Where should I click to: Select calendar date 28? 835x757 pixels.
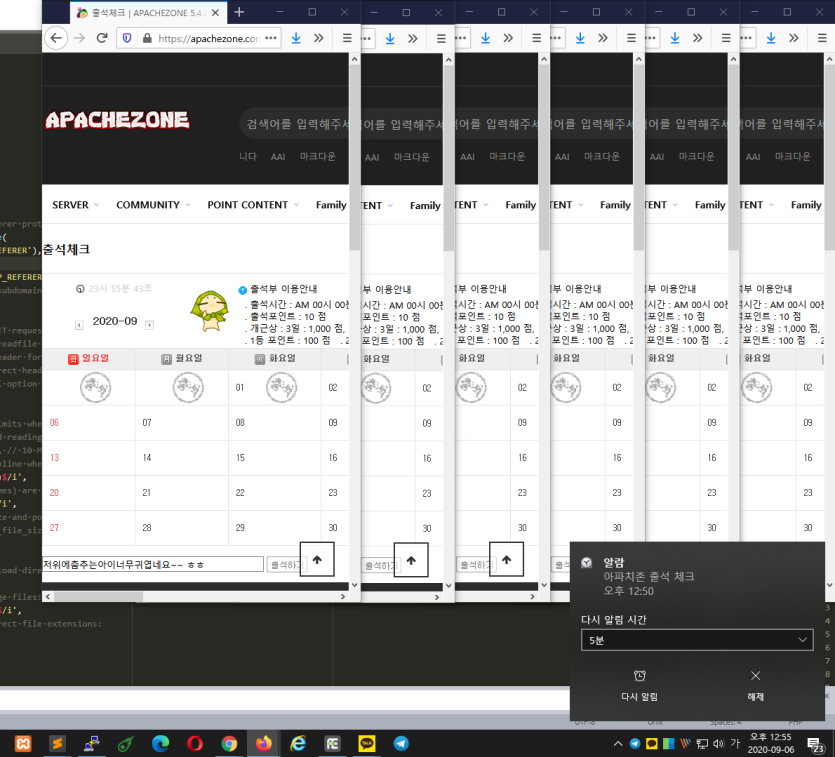click(147, 528)
